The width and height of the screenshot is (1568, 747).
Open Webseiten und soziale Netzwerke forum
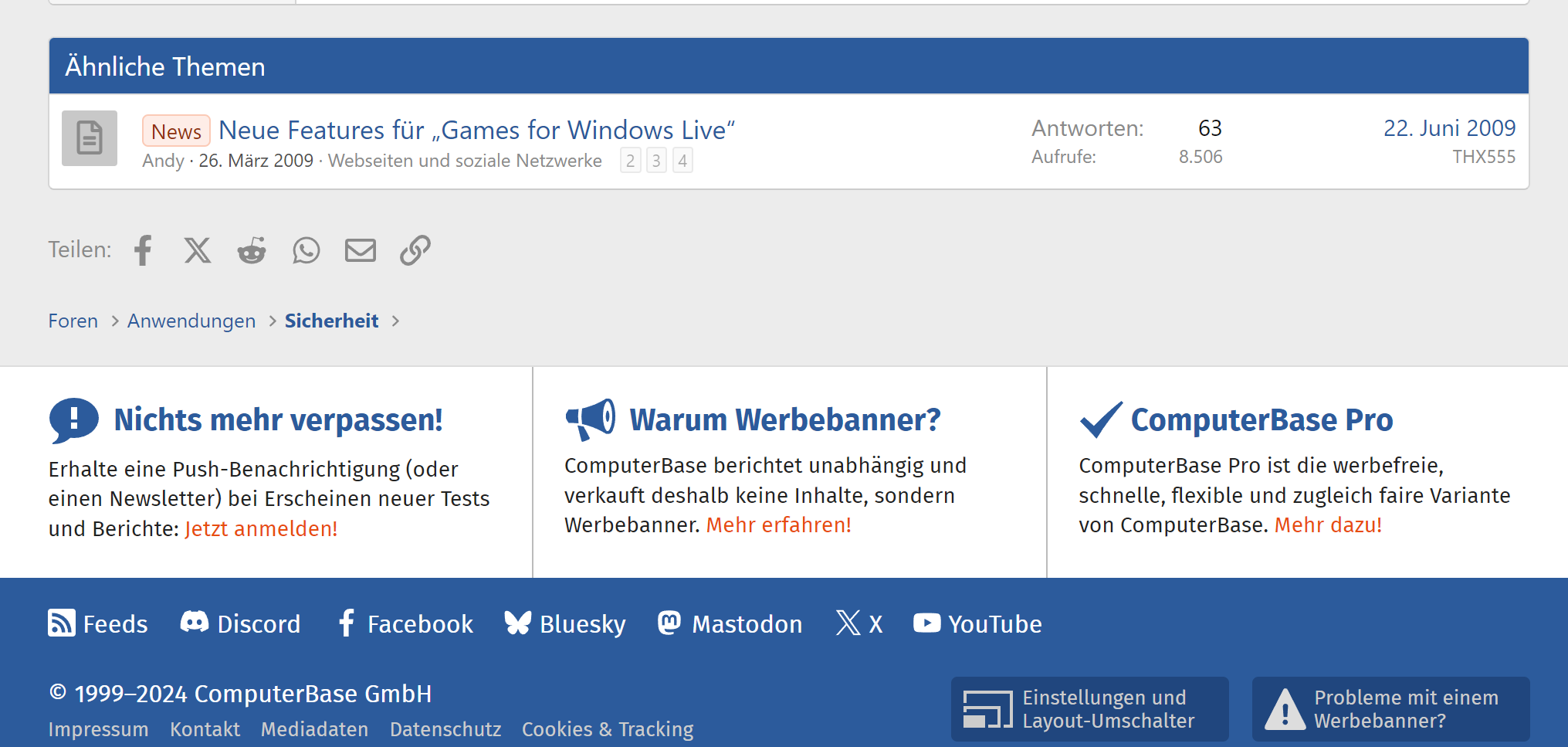465,161
